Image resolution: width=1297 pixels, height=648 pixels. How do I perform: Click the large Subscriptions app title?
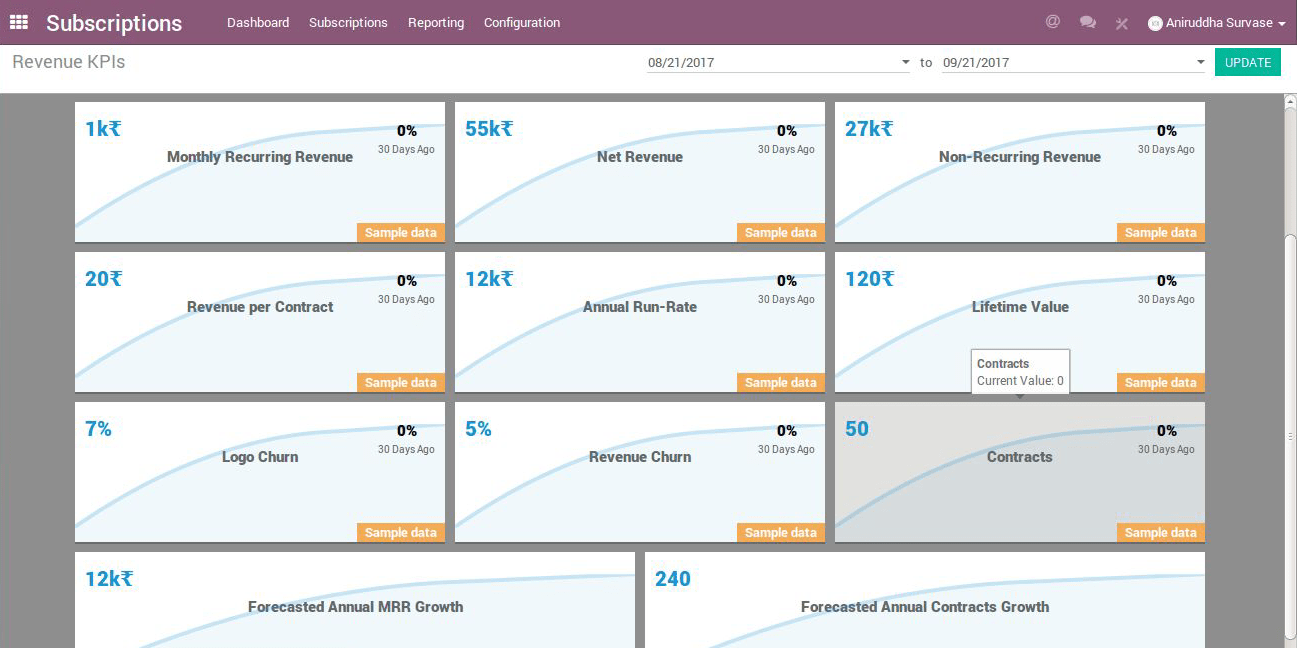(x=114, y=23)
